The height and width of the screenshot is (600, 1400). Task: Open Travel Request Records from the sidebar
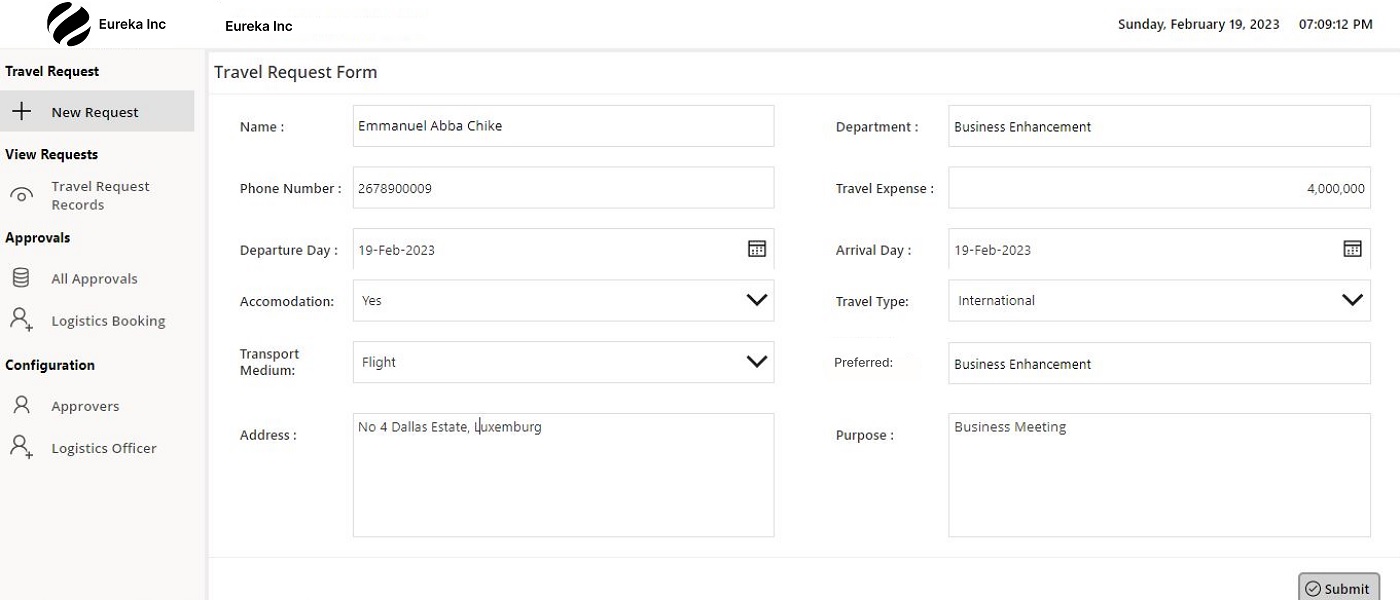click(100, 194)
